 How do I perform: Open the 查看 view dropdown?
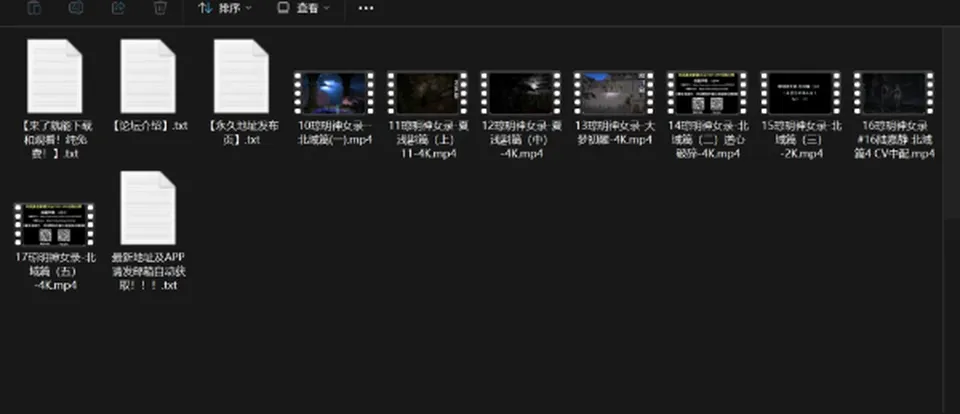point(304,8)
